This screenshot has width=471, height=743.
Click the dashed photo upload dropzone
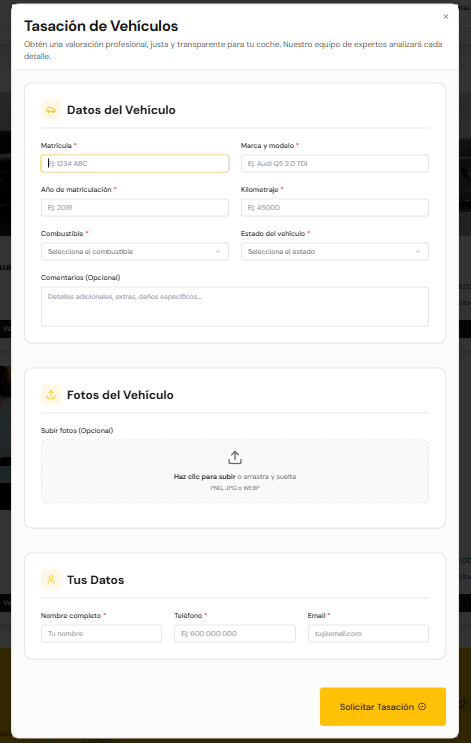point(235,471)
